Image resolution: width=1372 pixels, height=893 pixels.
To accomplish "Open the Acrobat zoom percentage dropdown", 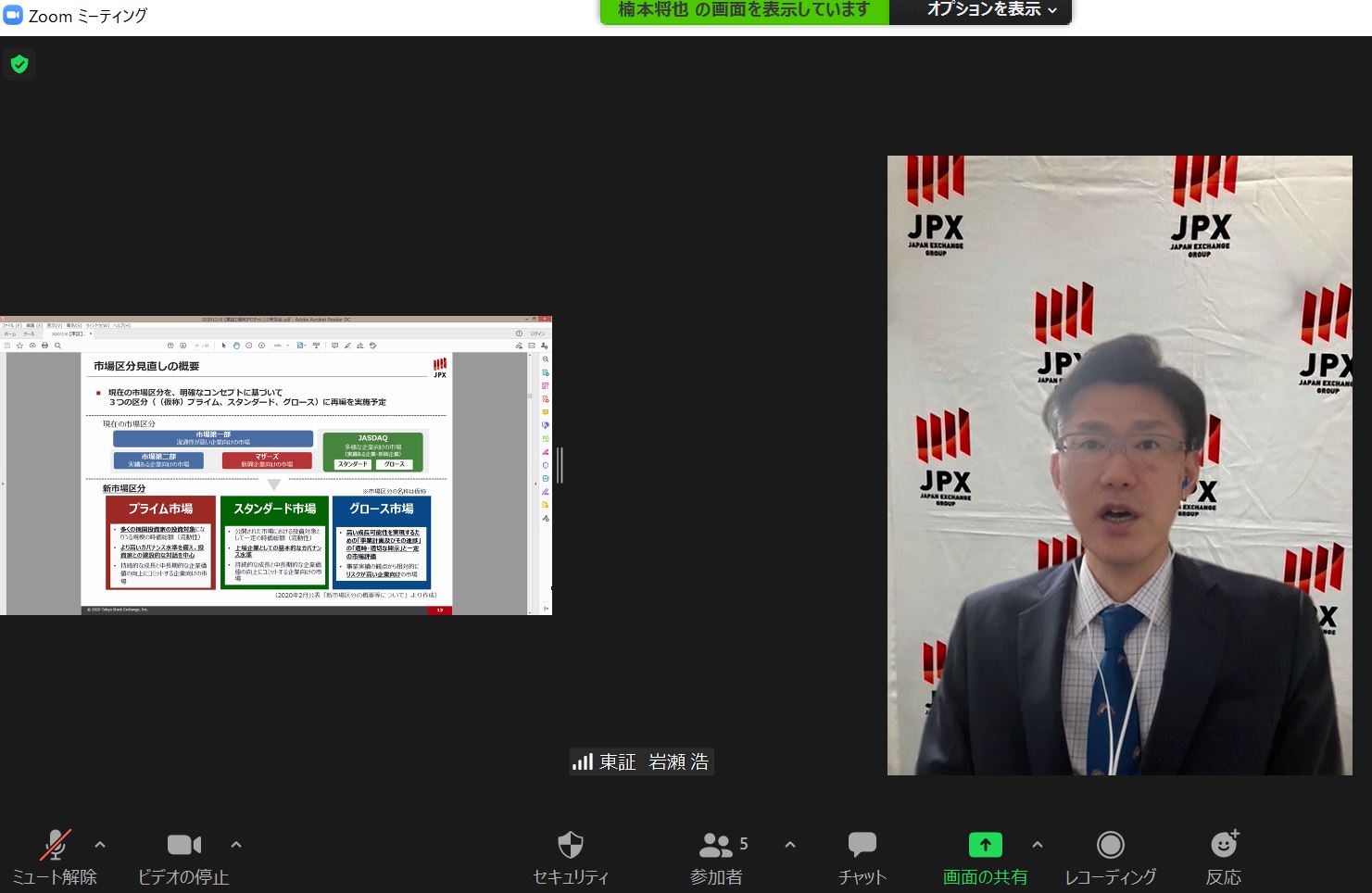I will point(281,346).
